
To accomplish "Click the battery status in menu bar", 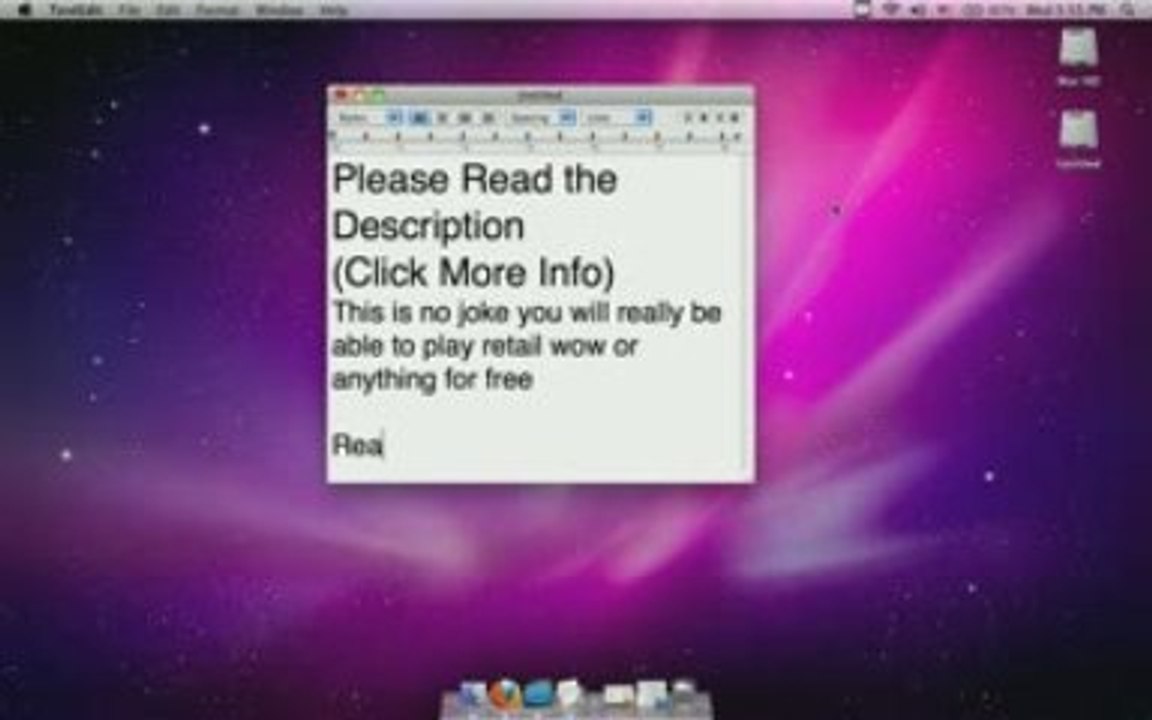I will click(x=988, y=10).
